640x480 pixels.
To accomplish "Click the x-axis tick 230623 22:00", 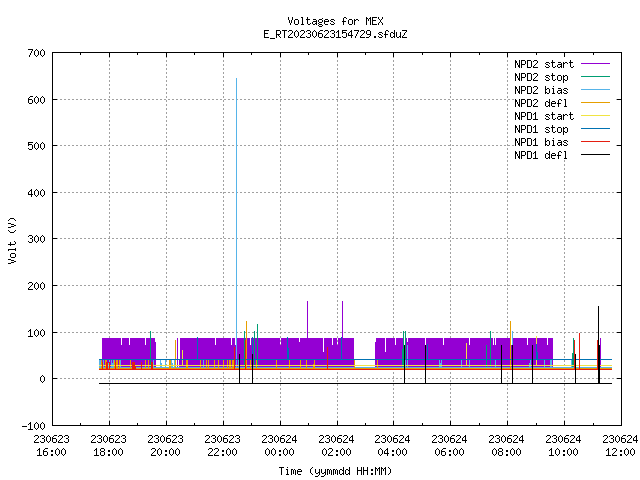I will point(222,446).
